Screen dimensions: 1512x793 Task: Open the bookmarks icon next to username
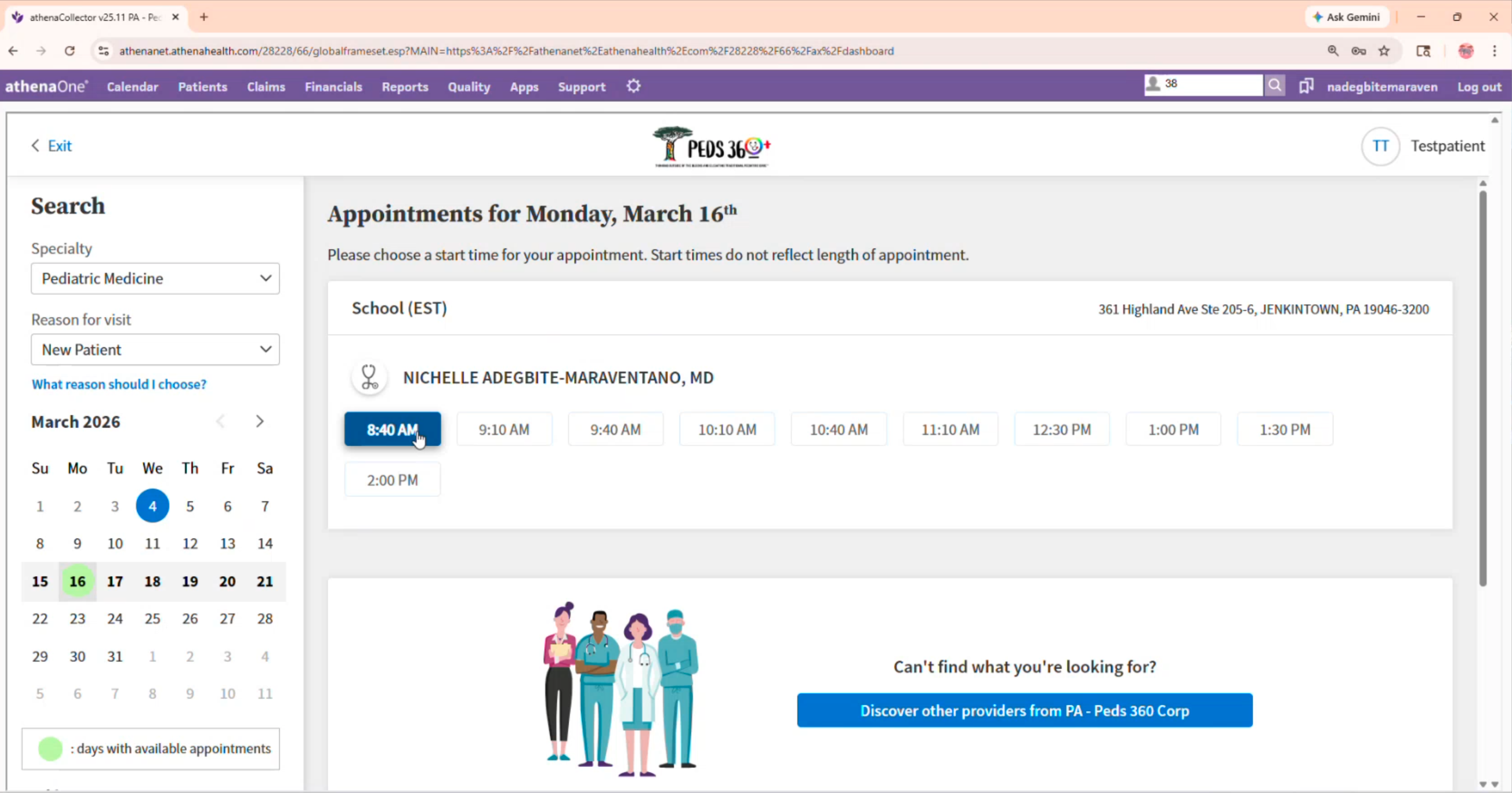coord(1306,86)
